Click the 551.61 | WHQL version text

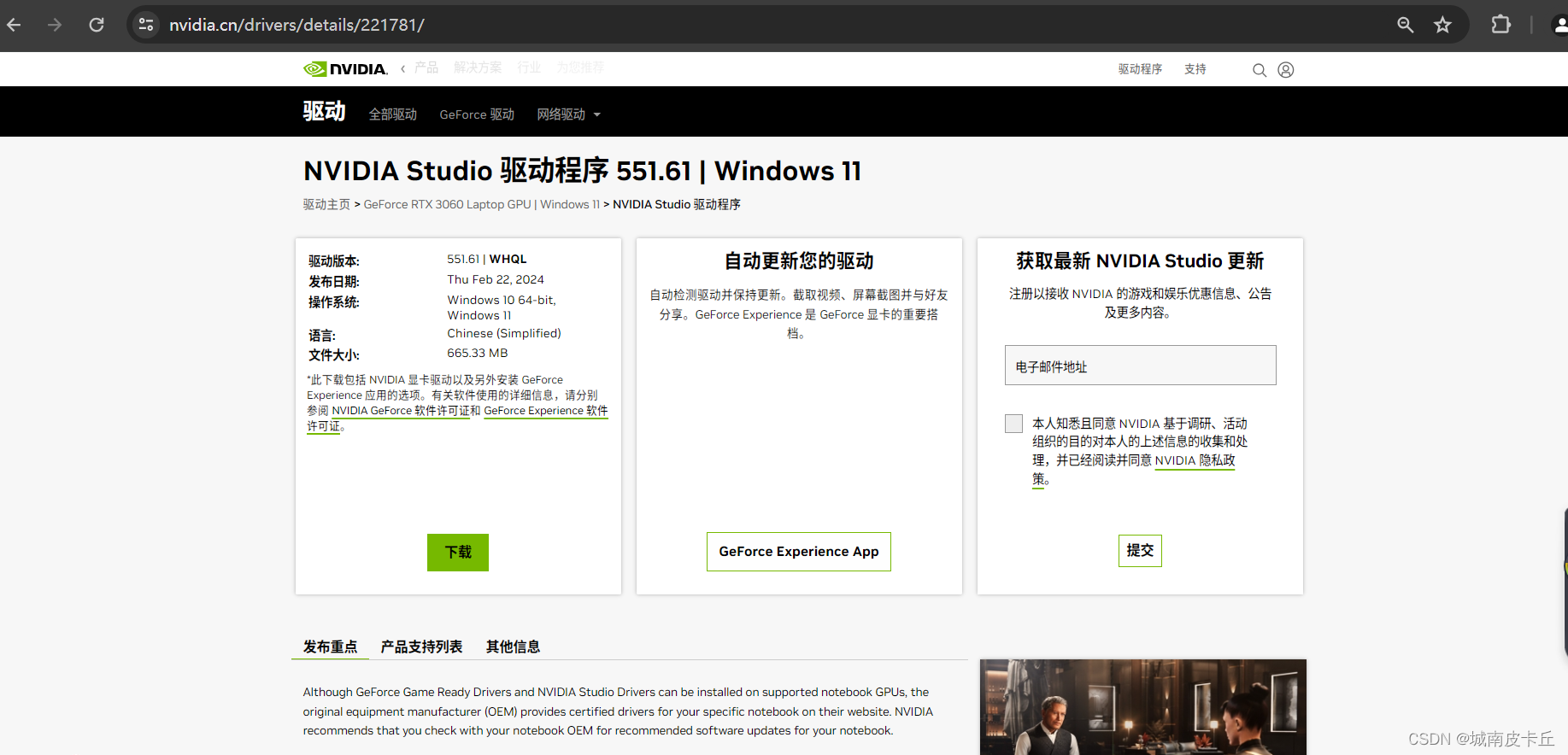click(487, 259)
